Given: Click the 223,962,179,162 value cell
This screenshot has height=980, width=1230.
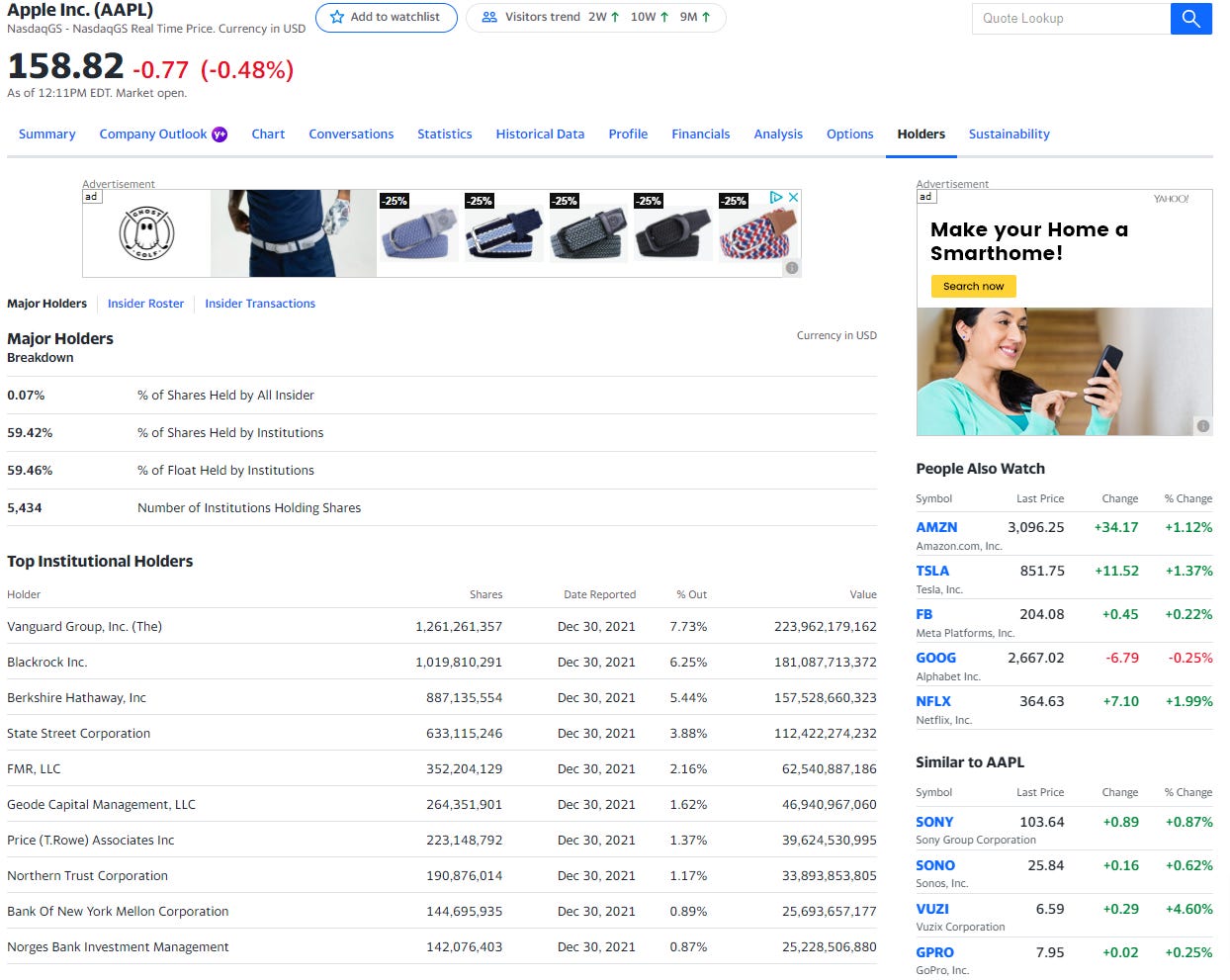Looking at the screenshot, I should pos(826,627).
